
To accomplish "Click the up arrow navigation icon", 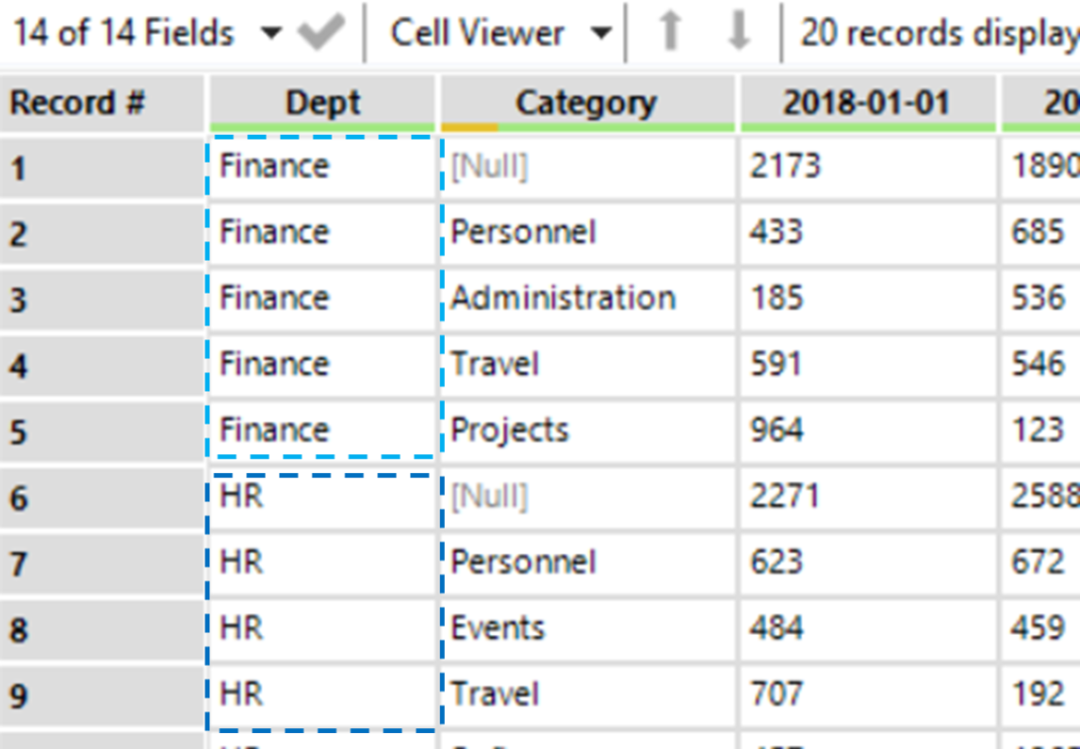I will tap(670, 33).
